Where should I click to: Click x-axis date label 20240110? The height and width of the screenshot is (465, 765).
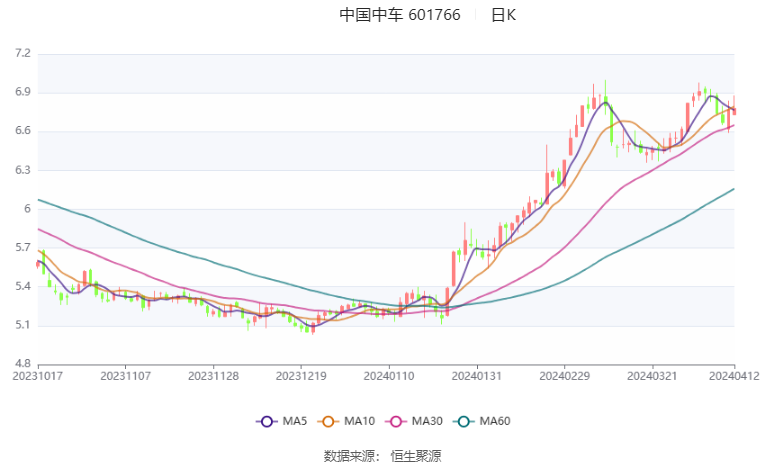[x=389, y=376]
